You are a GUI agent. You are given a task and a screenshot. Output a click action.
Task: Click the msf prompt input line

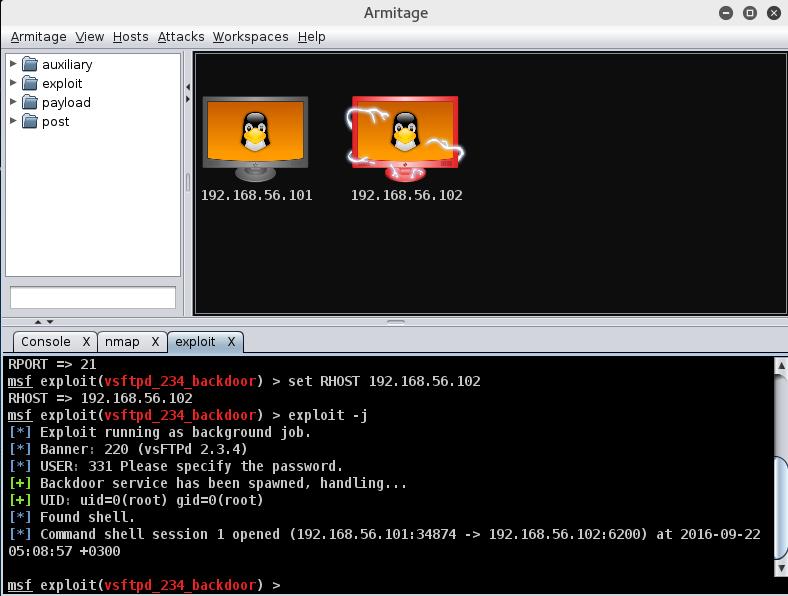(144, 585)
